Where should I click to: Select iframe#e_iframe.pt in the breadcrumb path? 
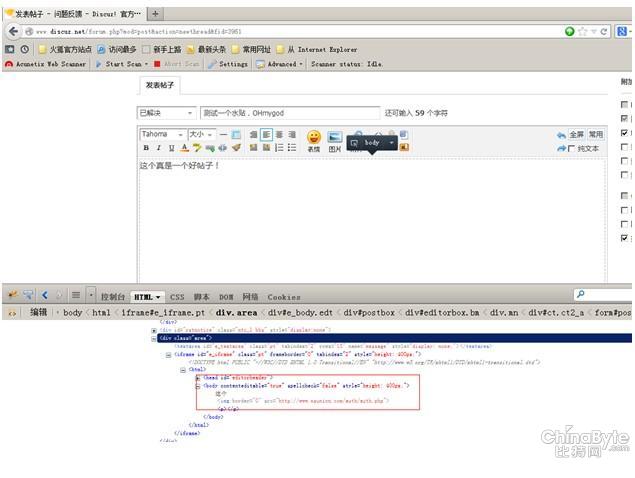point(163,313)
